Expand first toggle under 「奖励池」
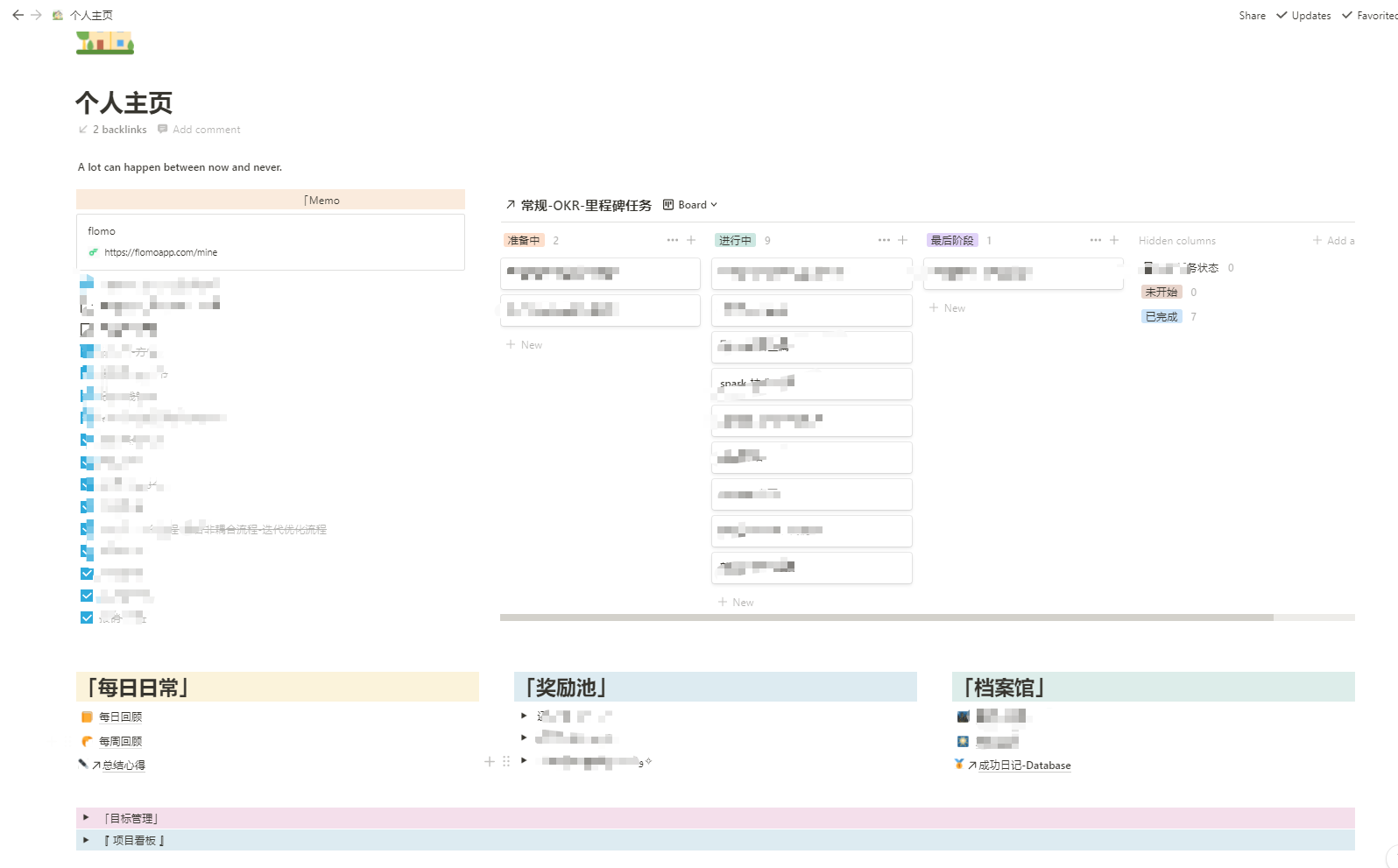The height and width of the screenshot is (868, 1398). coord(524,716)
